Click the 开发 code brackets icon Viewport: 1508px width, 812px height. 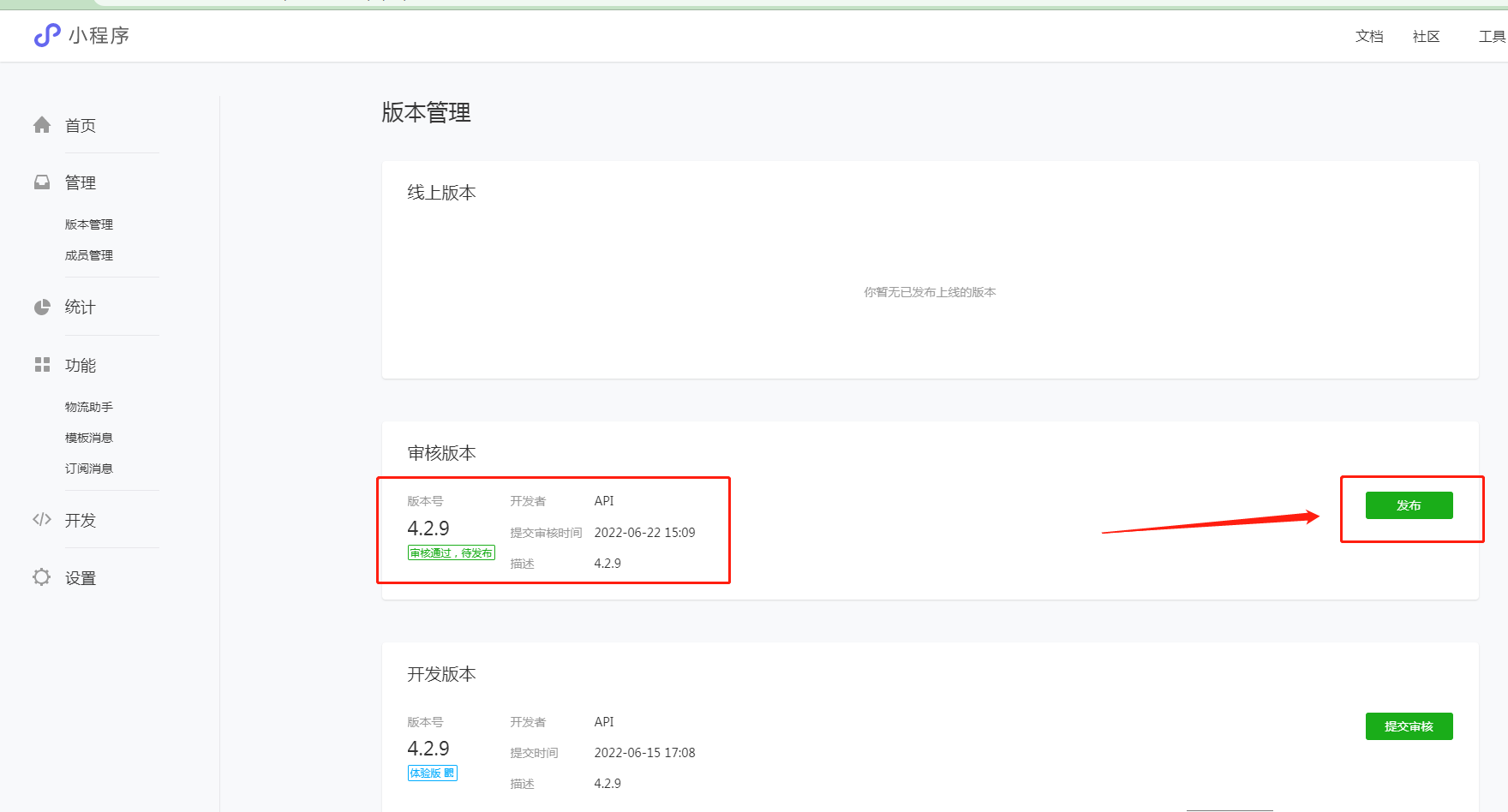pos(42,519)
